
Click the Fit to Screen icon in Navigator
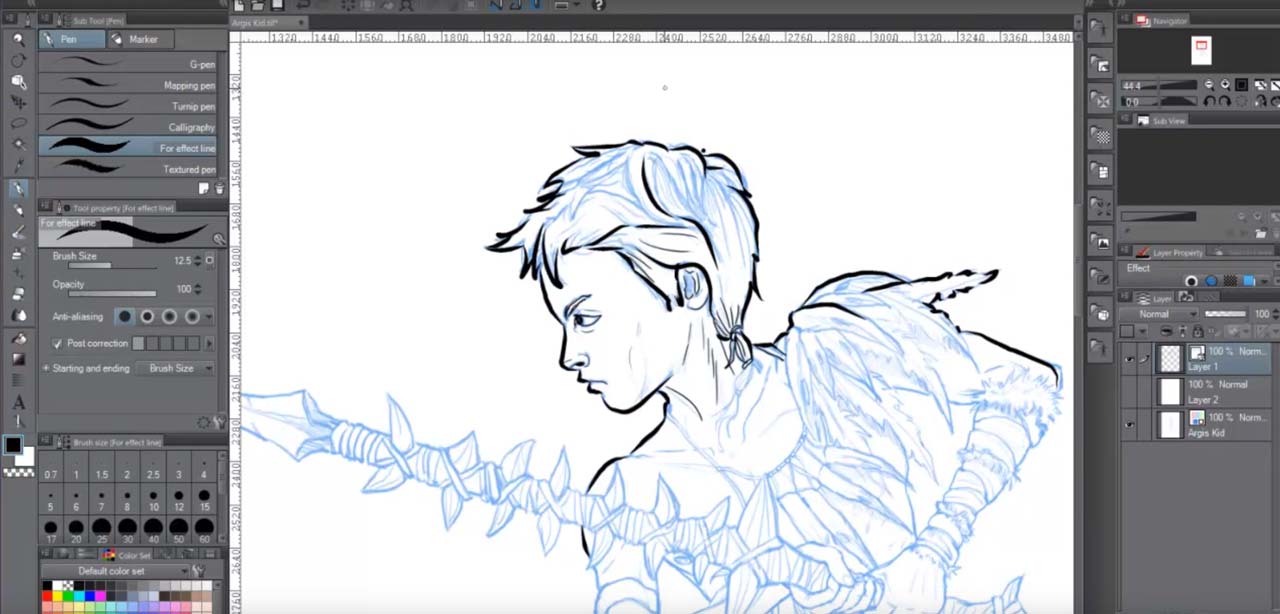[x=1242, y=85]
